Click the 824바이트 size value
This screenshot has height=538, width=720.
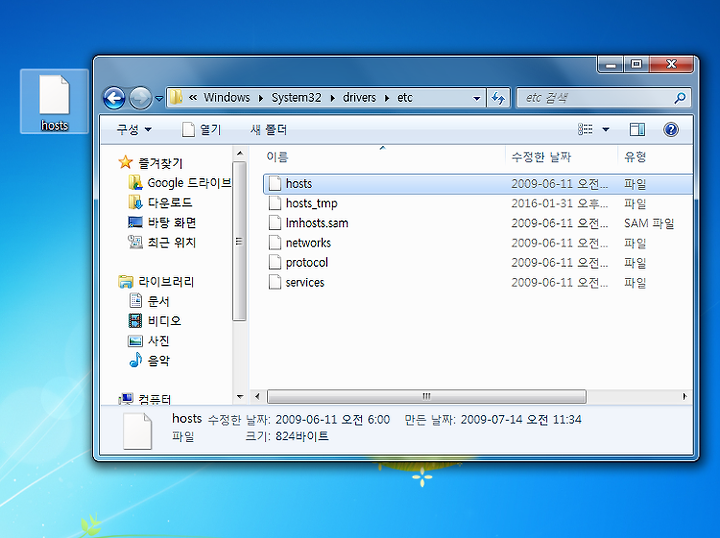click(302, 436)
